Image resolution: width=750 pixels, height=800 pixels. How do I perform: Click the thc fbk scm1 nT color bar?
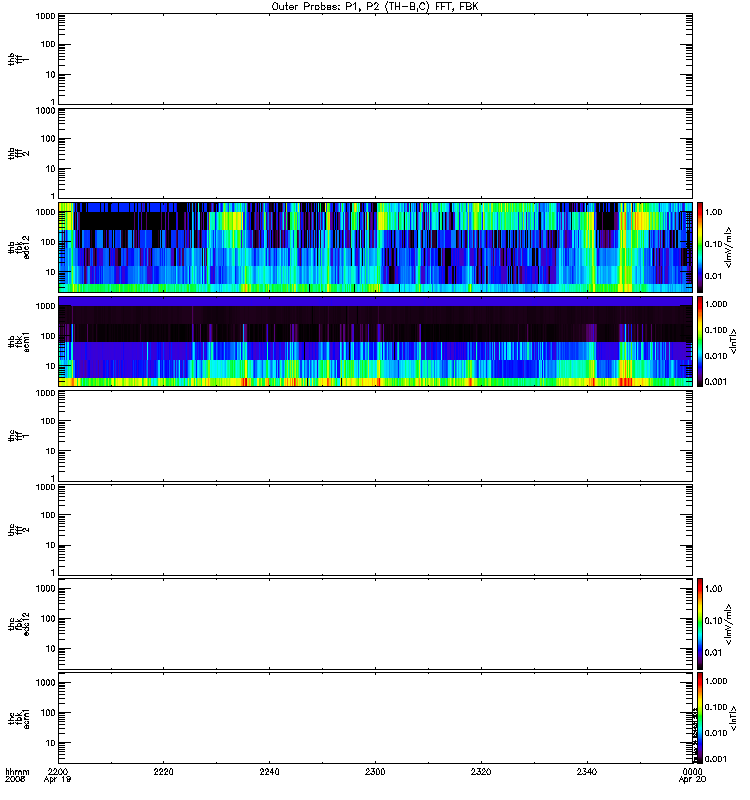click(700, 718)
